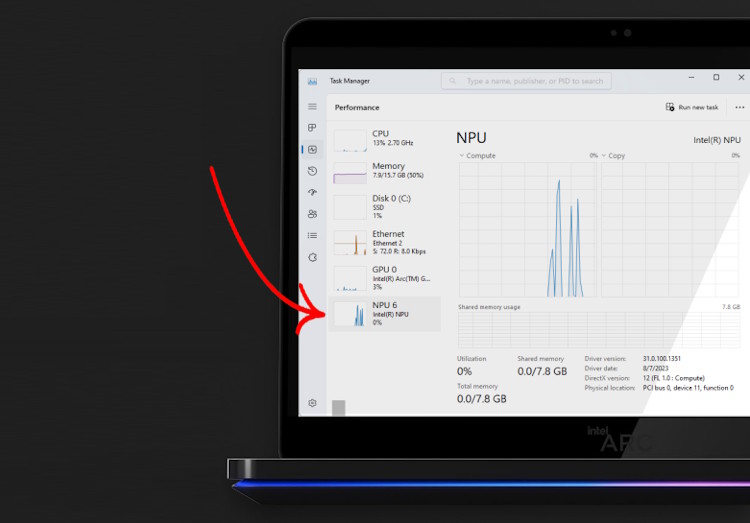The width and height of the screenshot is (750, 523).
Task: Click the Performance page title
Action: pos(357,108)
